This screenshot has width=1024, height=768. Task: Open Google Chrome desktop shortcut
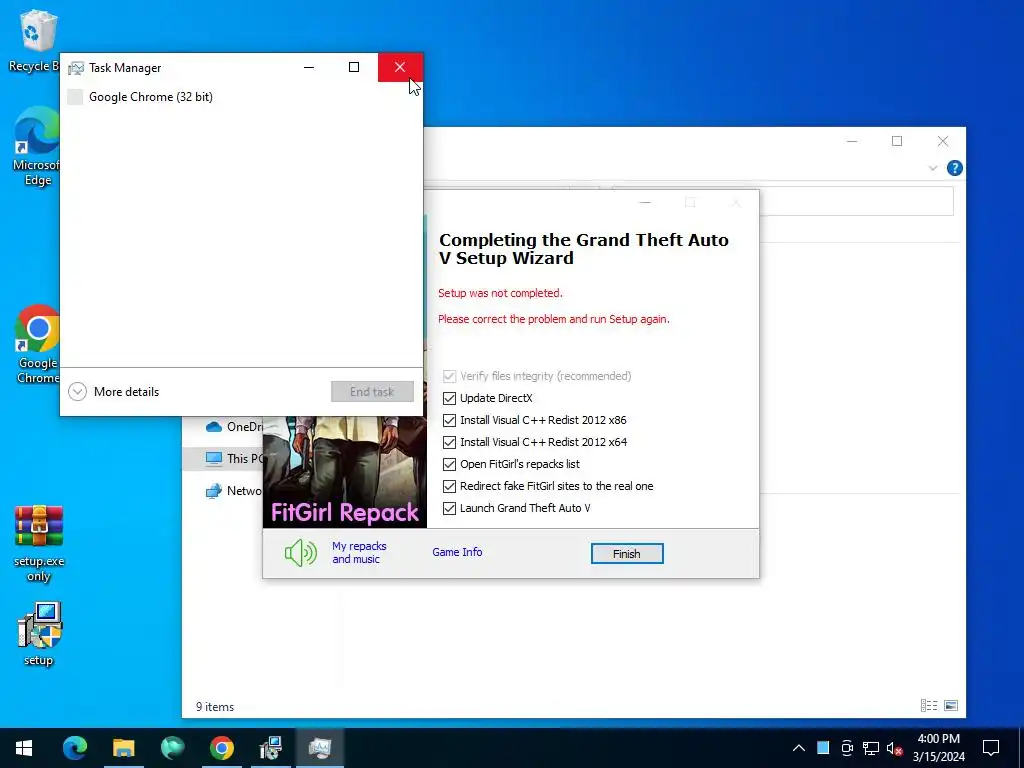click(x=37, y=344)
